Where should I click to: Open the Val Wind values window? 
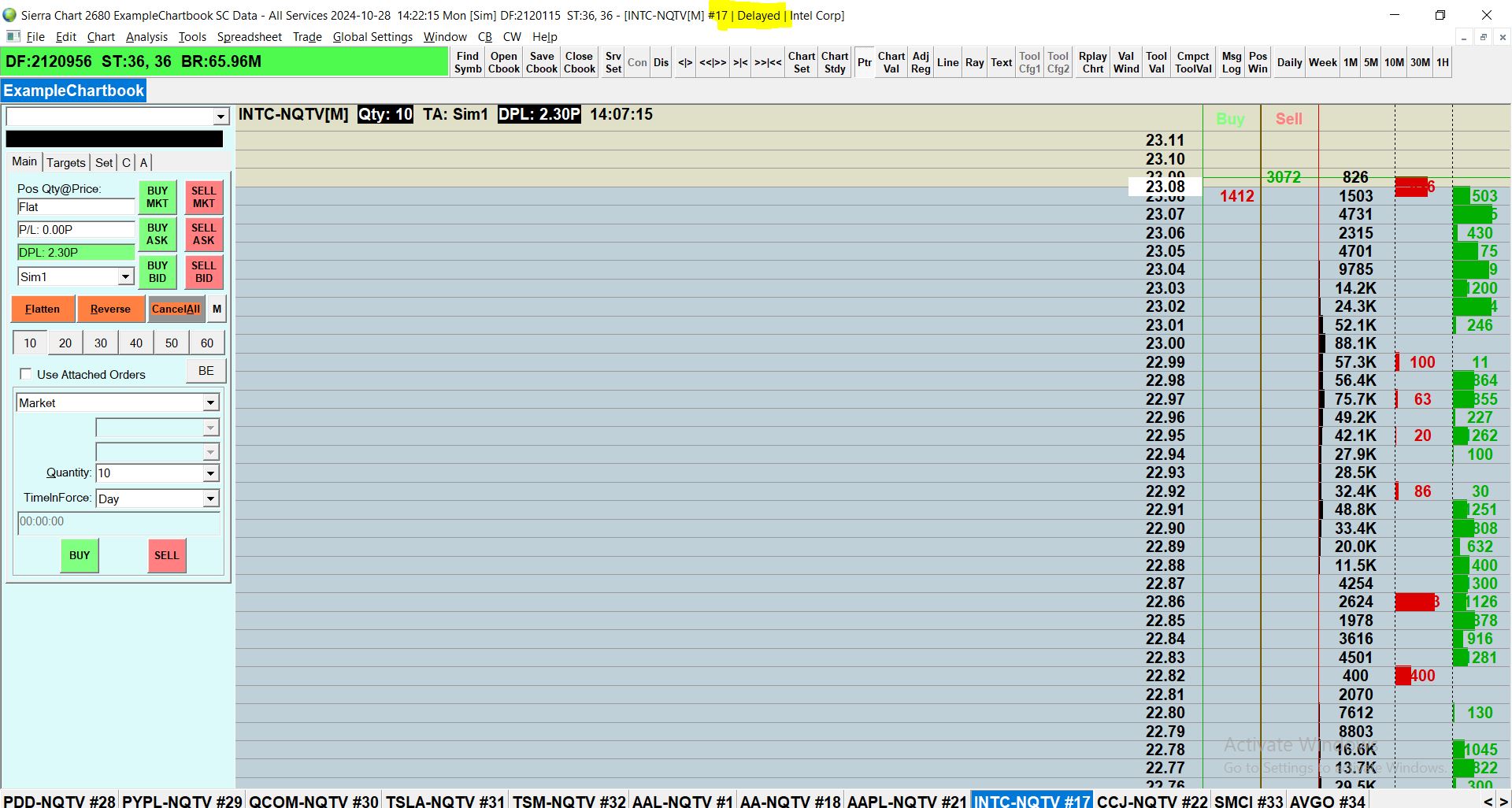click(1126, 62)
